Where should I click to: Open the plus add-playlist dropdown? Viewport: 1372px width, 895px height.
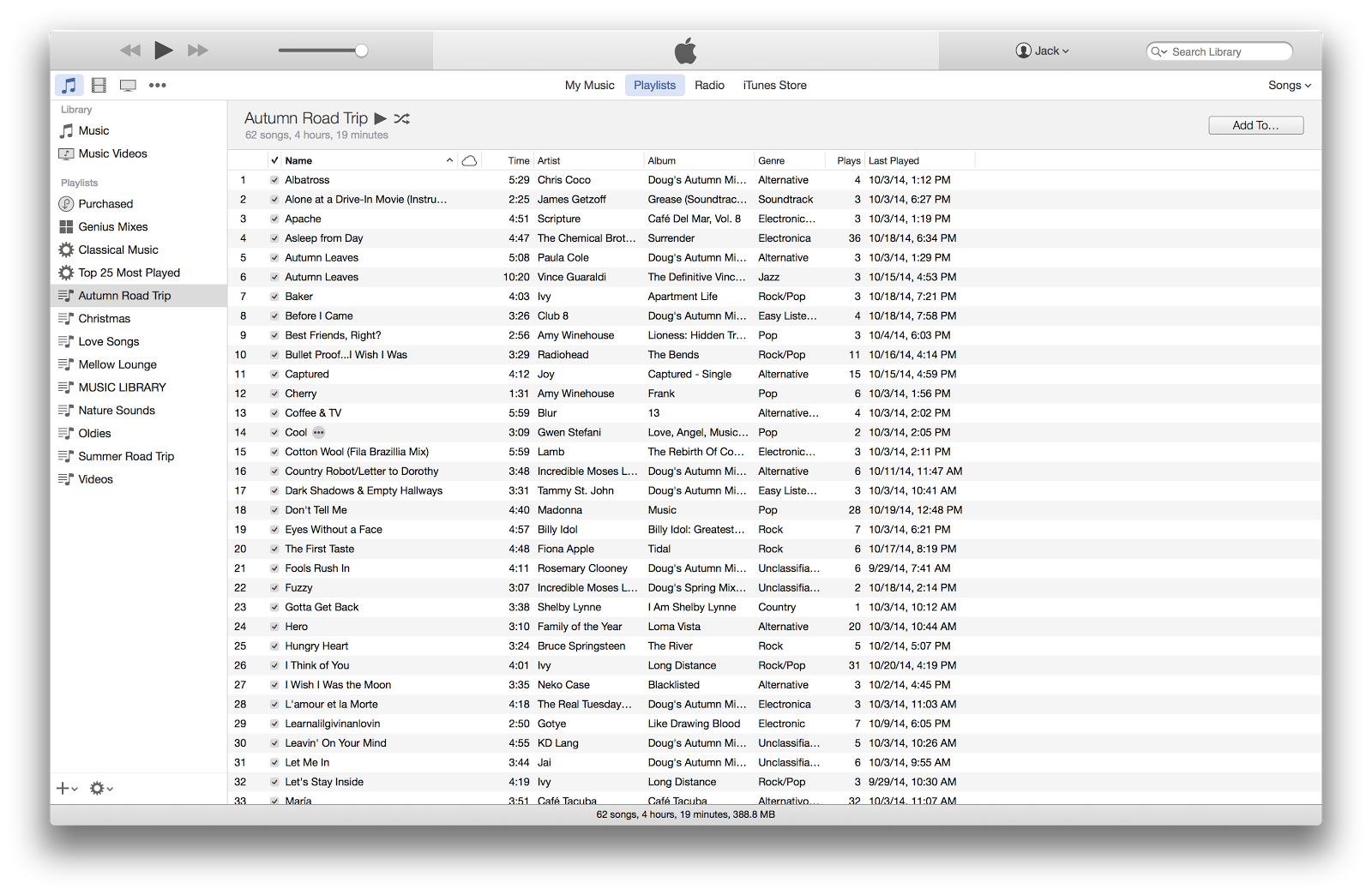(67, 788)
